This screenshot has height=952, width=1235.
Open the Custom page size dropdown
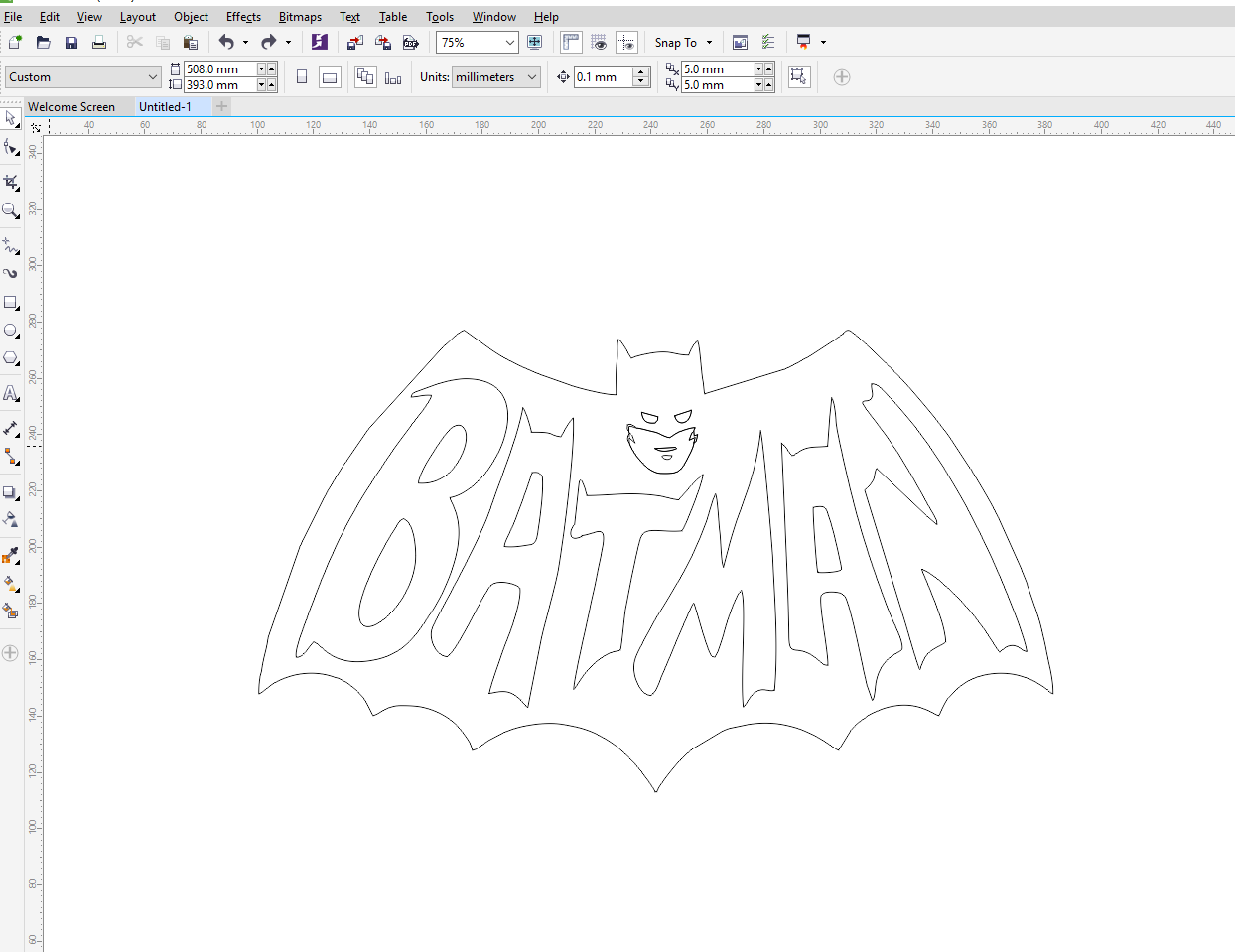[x=152, y=77]
